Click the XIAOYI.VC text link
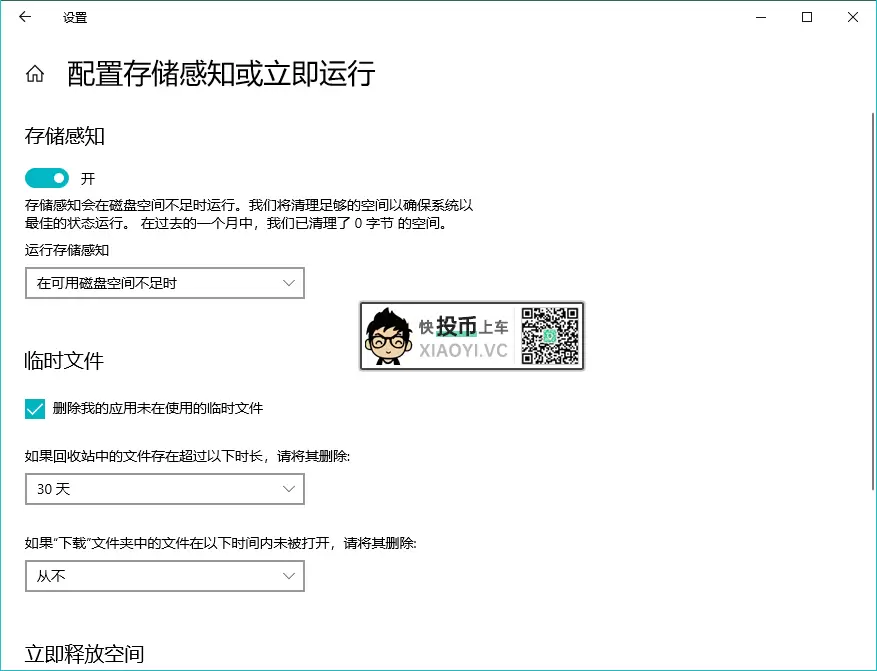 pos(466,352)
